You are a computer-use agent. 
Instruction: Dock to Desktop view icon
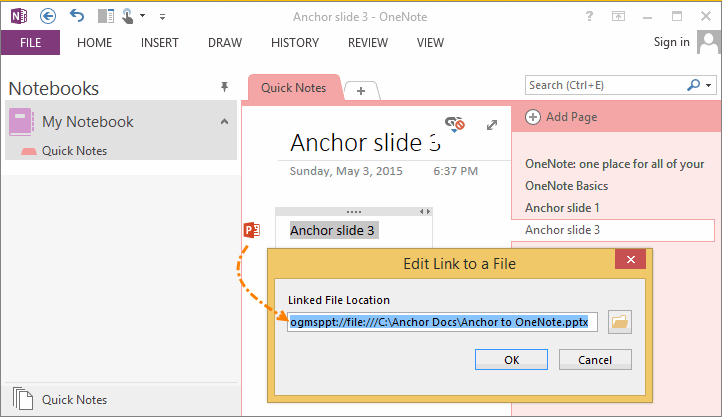pyautogui.click(x=106, y=17)
